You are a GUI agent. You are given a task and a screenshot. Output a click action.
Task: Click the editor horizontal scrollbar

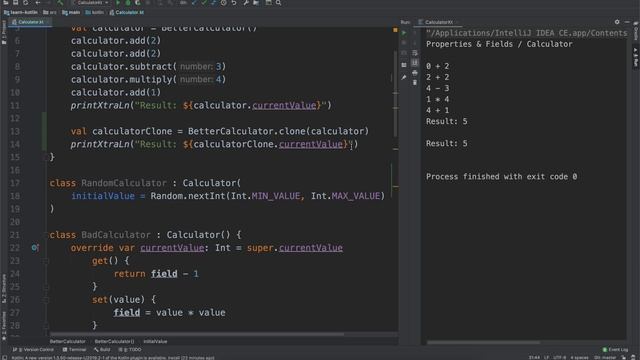[x=196, y=334]
